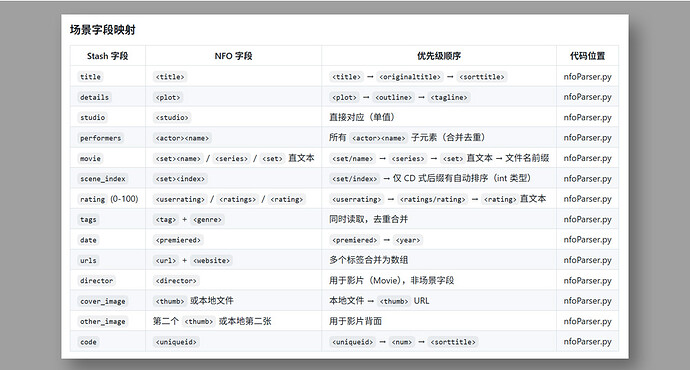Select <tagline> tag in the details row
Image resolution: width=690 pixels, height=370 pixels.
449,97
